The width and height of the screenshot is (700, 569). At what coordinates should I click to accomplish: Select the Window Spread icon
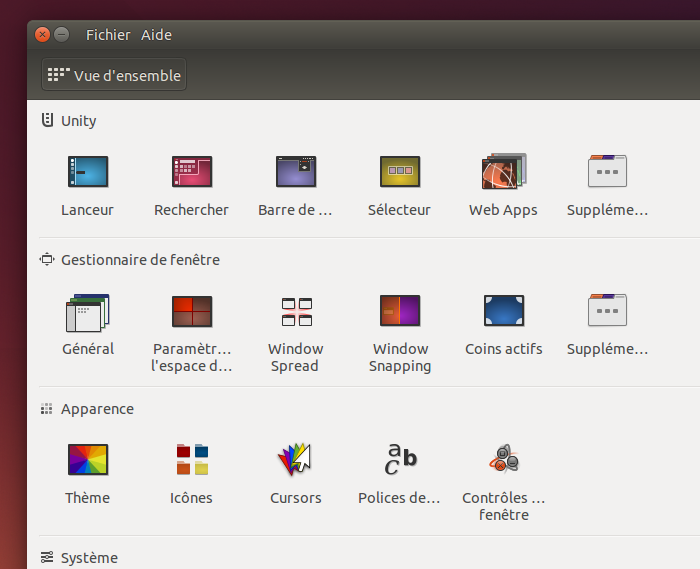tap(295, 312)
